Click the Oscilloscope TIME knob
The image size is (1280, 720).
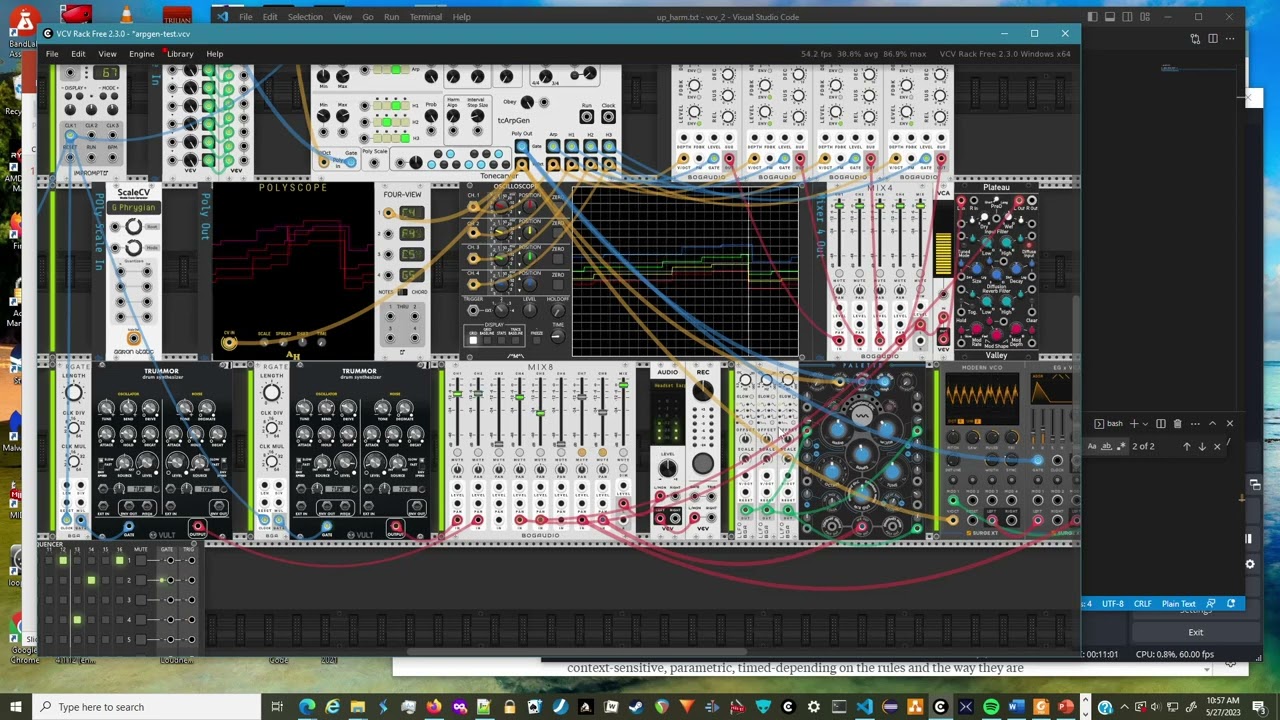(558, 336)
